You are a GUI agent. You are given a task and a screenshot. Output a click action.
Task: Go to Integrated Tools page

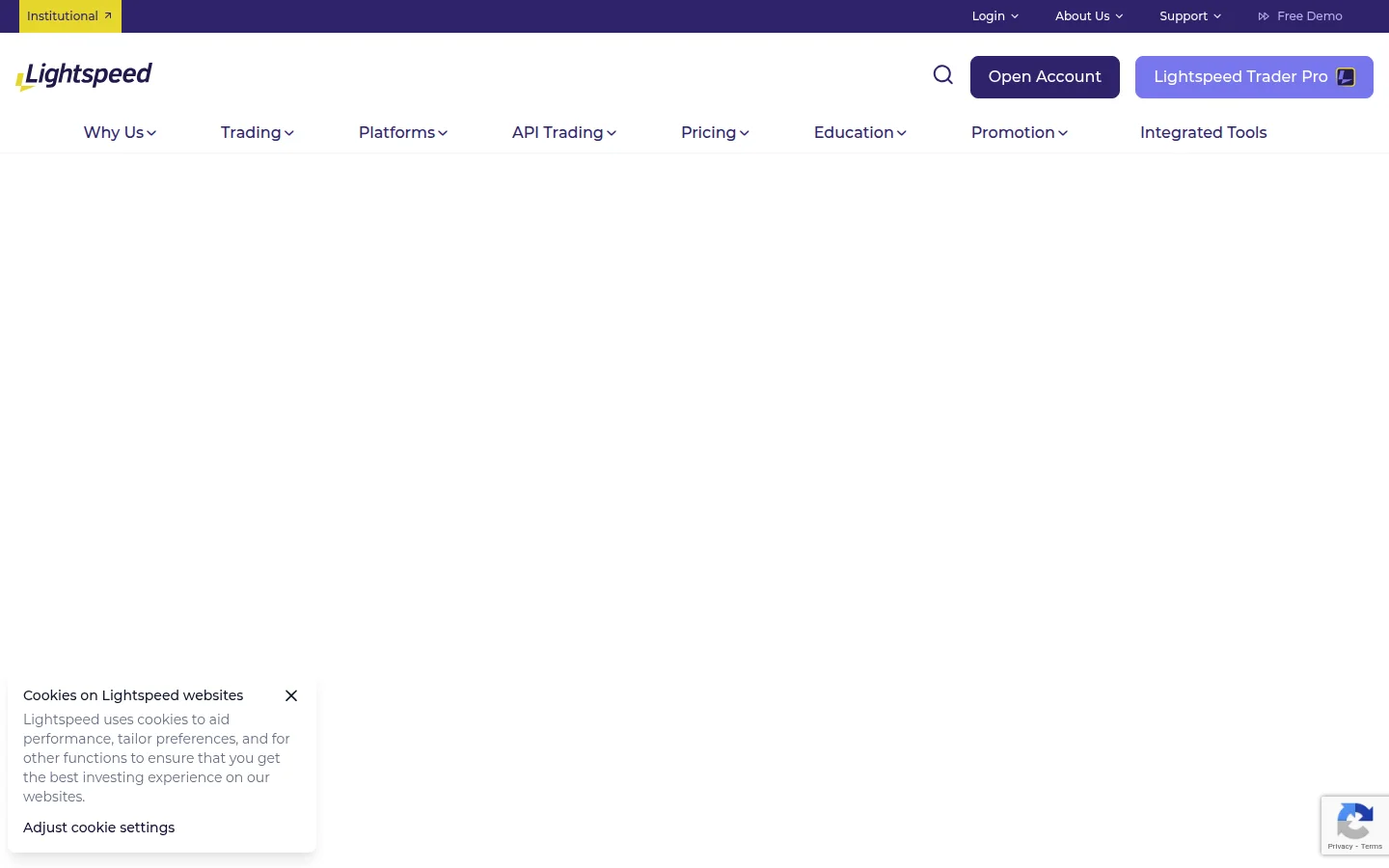coord(1203,133)
